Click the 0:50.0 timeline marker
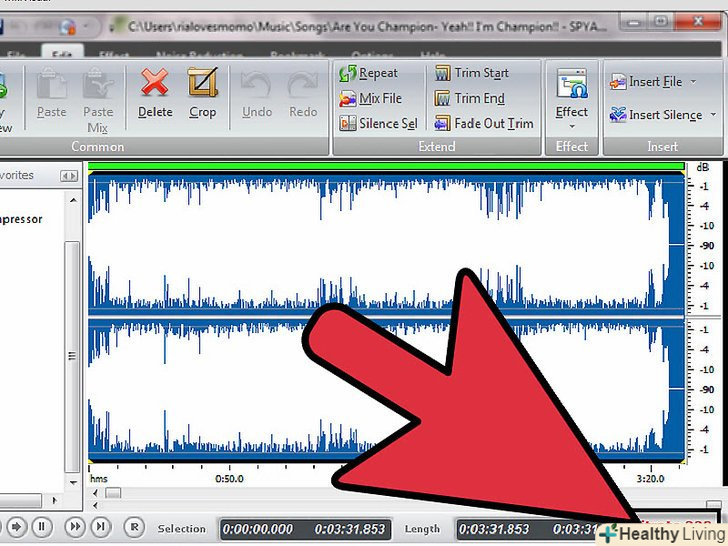Viewport: 728px width, 546px height. [229, 478]
